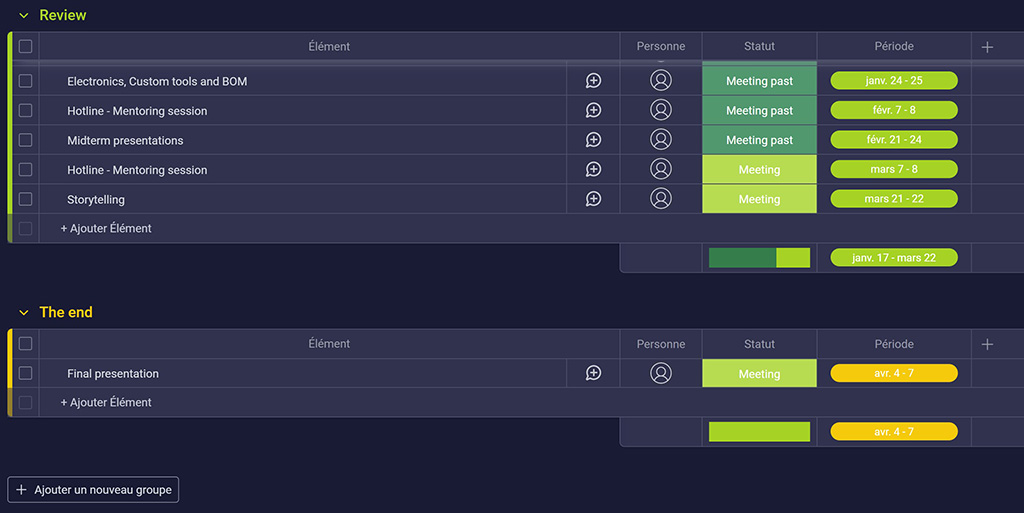
Task: Edit the févr. 21 - 24 period
Action: (x=894, y=140)
